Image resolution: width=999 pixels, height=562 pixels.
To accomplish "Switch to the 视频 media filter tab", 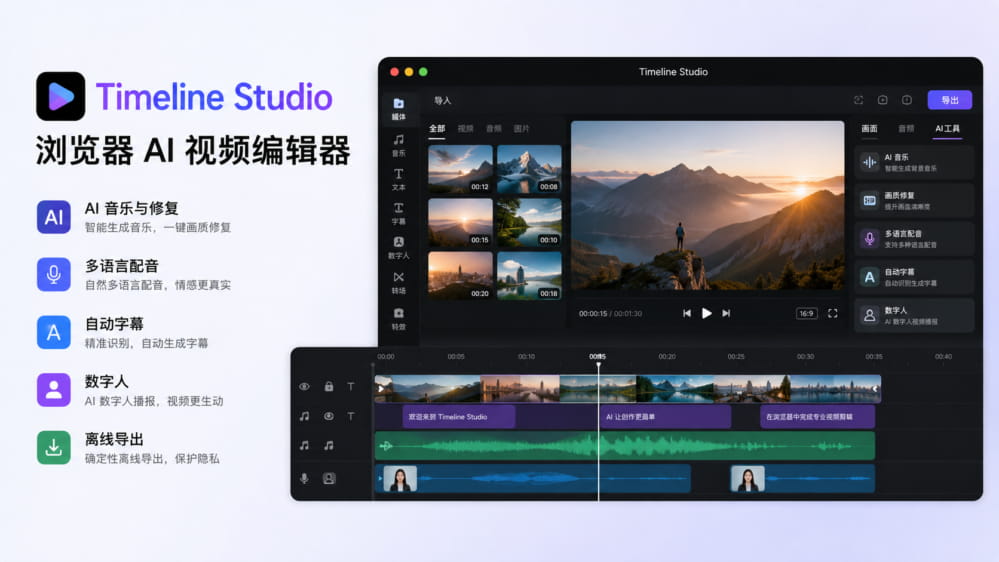I will coord(466,129).
